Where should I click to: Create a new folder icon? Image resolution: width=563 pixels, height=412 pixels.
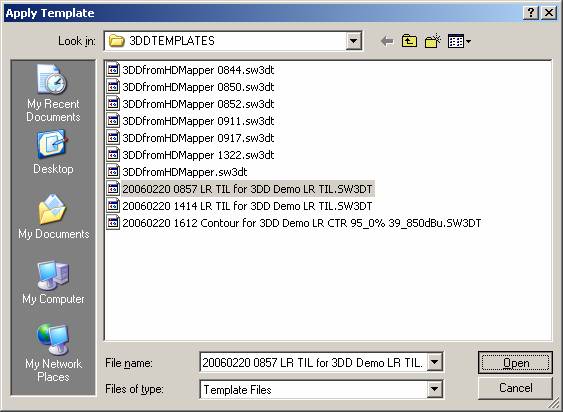point(433,41)
